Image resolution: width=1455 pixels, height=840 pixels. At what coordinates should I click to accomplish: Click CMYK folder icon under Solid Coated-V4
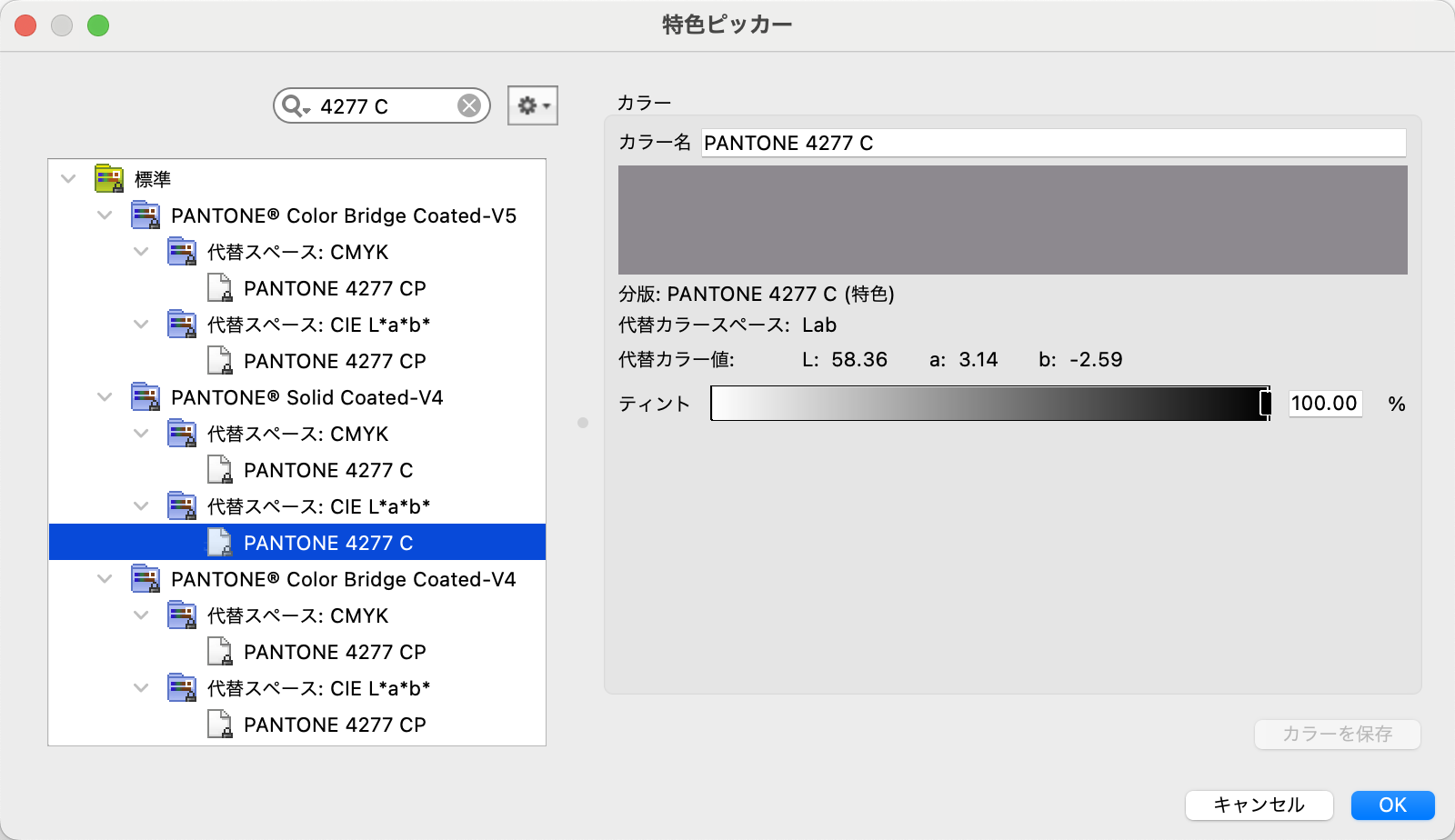point(182,433)
